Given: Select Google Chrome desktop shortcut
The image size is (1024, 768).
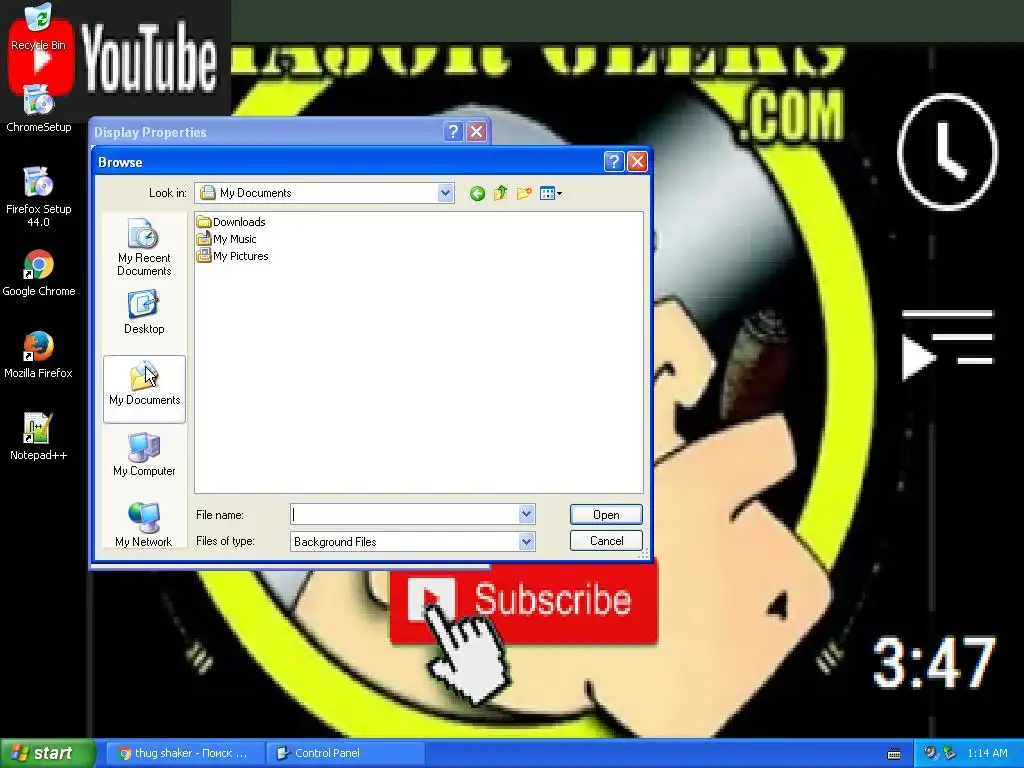Looking at the screenshot, I should click(39, 273).
